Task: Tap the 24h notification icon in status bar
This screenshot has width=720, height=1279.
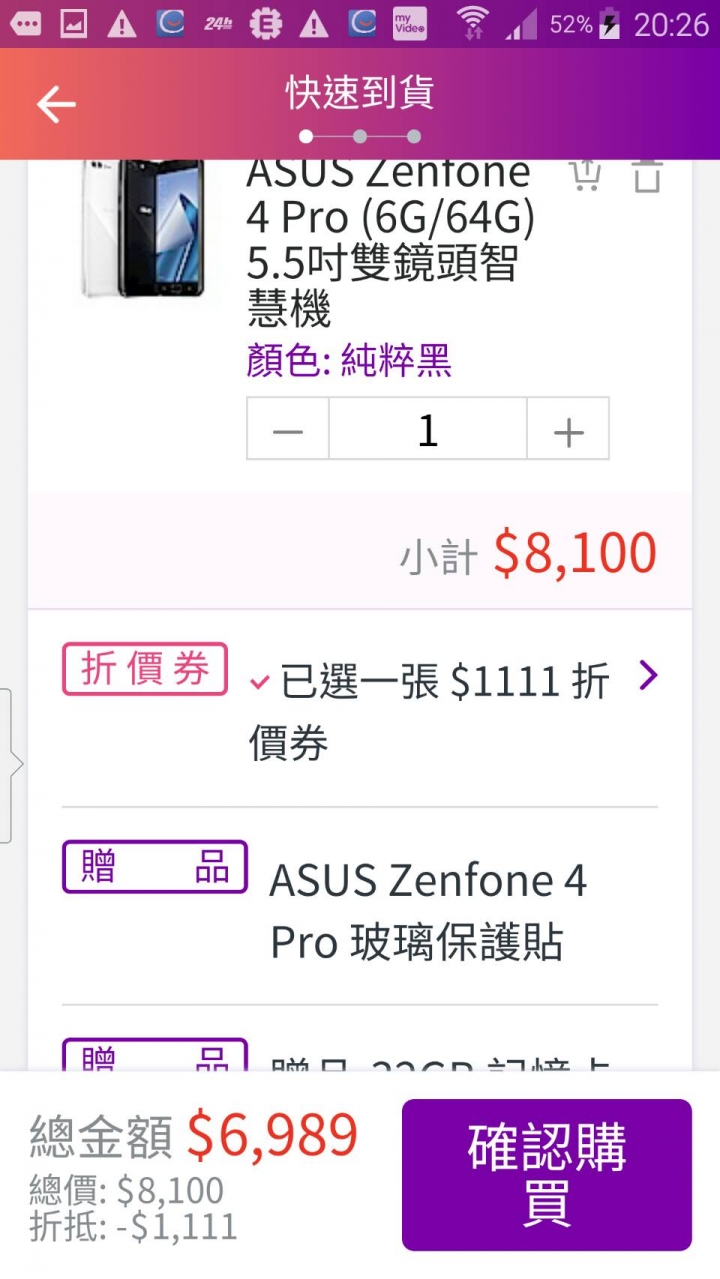Action: tap(217, 24)
